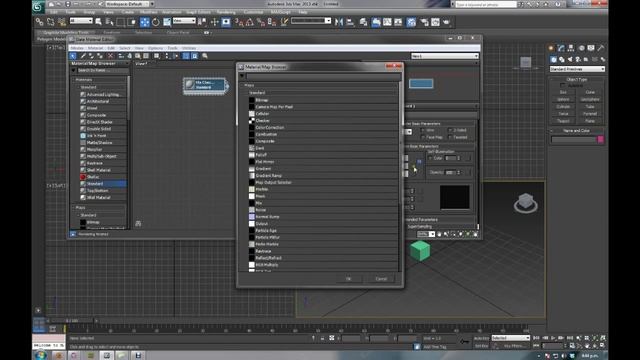The image size is (640, 360).
Task: Click the Standard material node in View1
Action: coord(206,85)
